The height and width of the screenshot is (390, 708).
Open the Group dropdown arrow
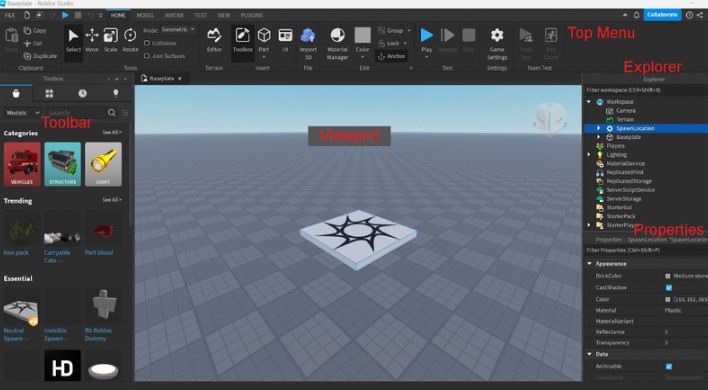click(x=409, y=31)
